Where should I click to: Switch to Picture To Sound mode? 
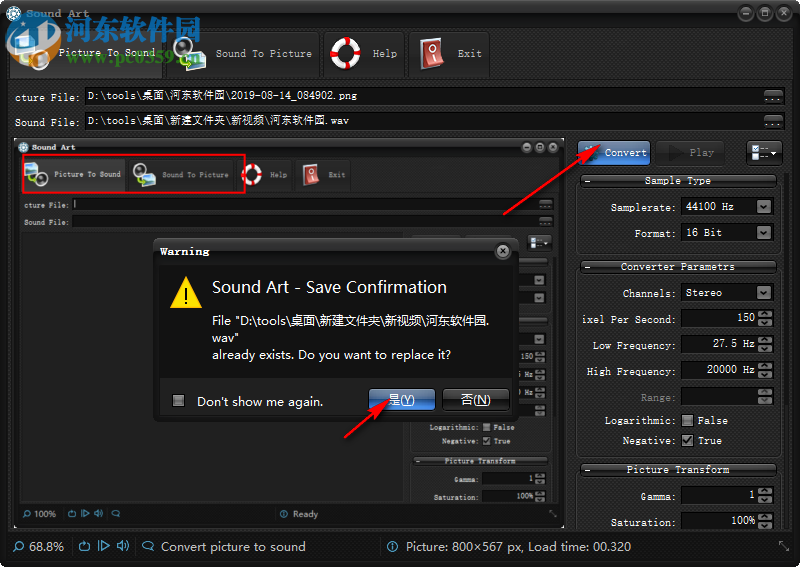point(86,54)
